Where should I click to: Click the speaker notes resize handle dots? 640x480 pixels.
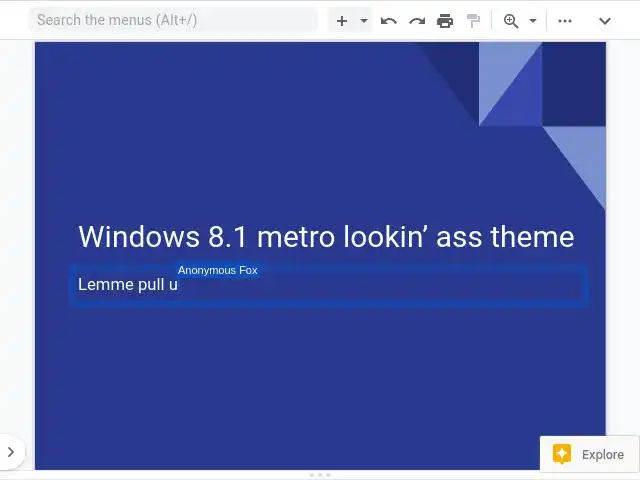[320, 475]
